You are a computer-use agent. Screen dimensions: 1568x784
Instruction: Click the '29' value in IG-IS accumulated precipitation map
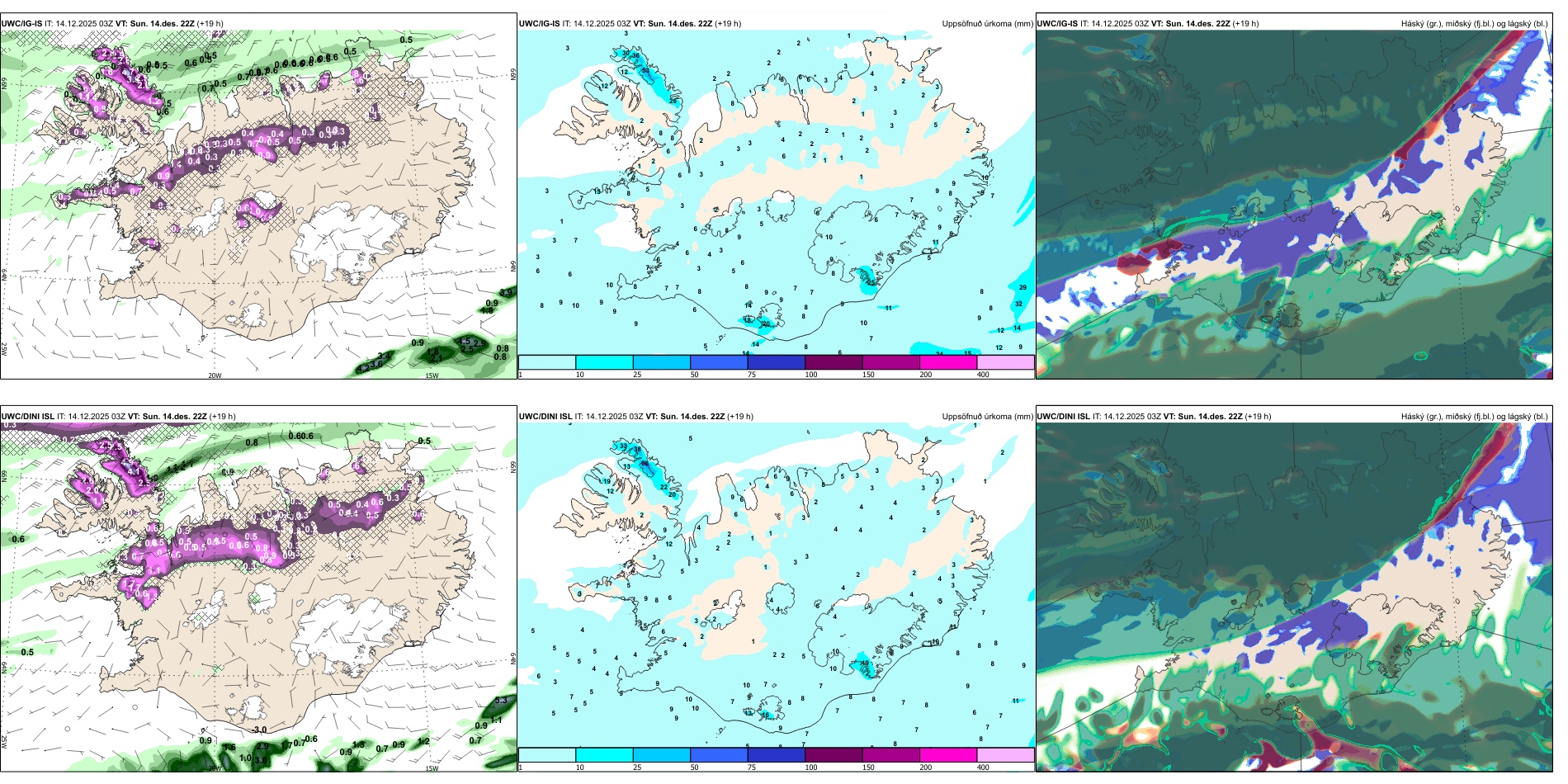pos(1023,288)
